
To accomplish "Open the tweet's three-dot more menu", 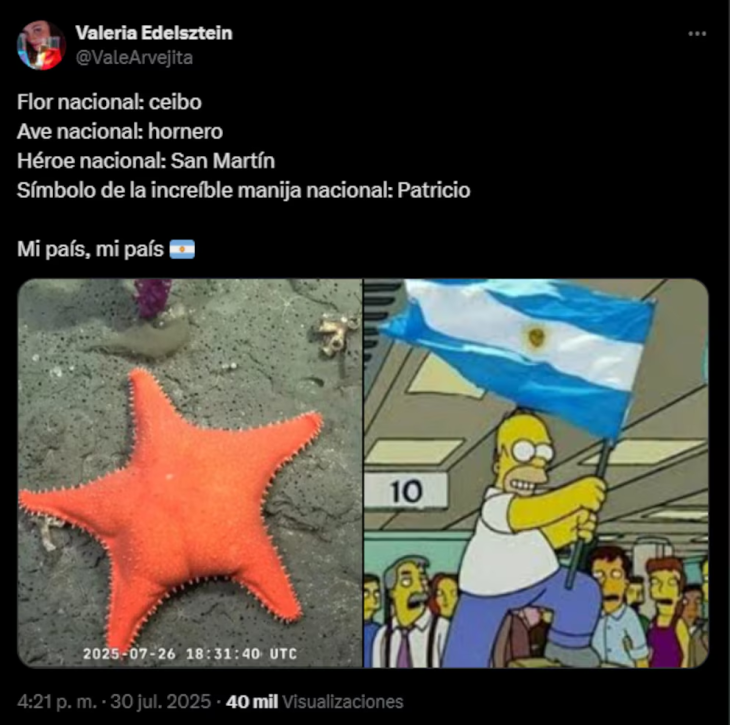I will click(697, 34).
